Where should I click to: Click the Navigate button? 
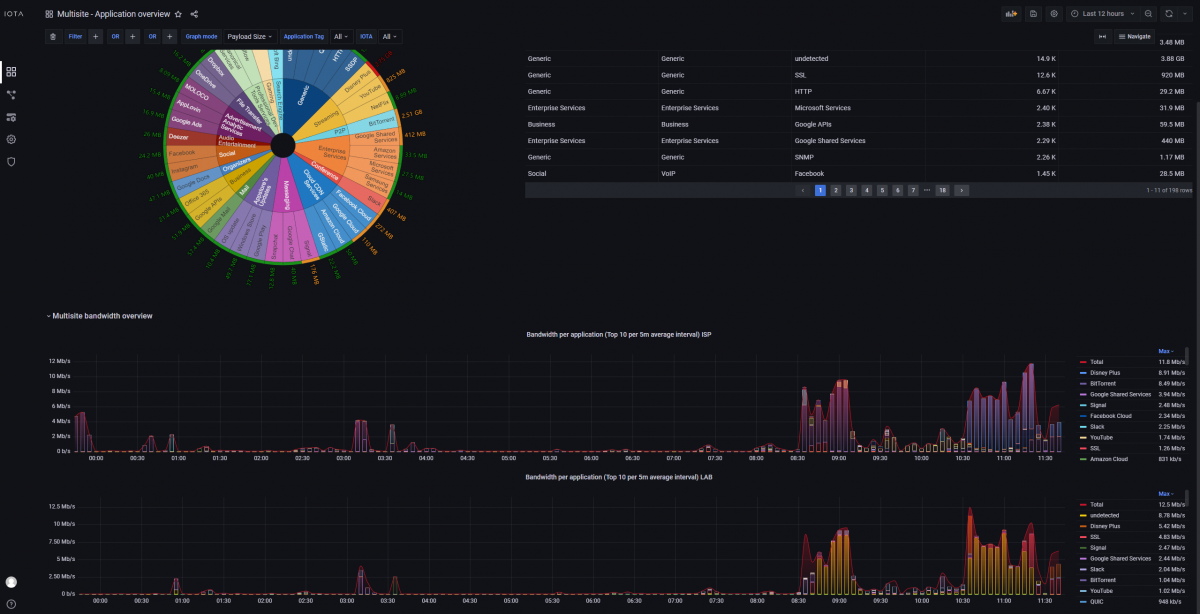pos(1134,36)
